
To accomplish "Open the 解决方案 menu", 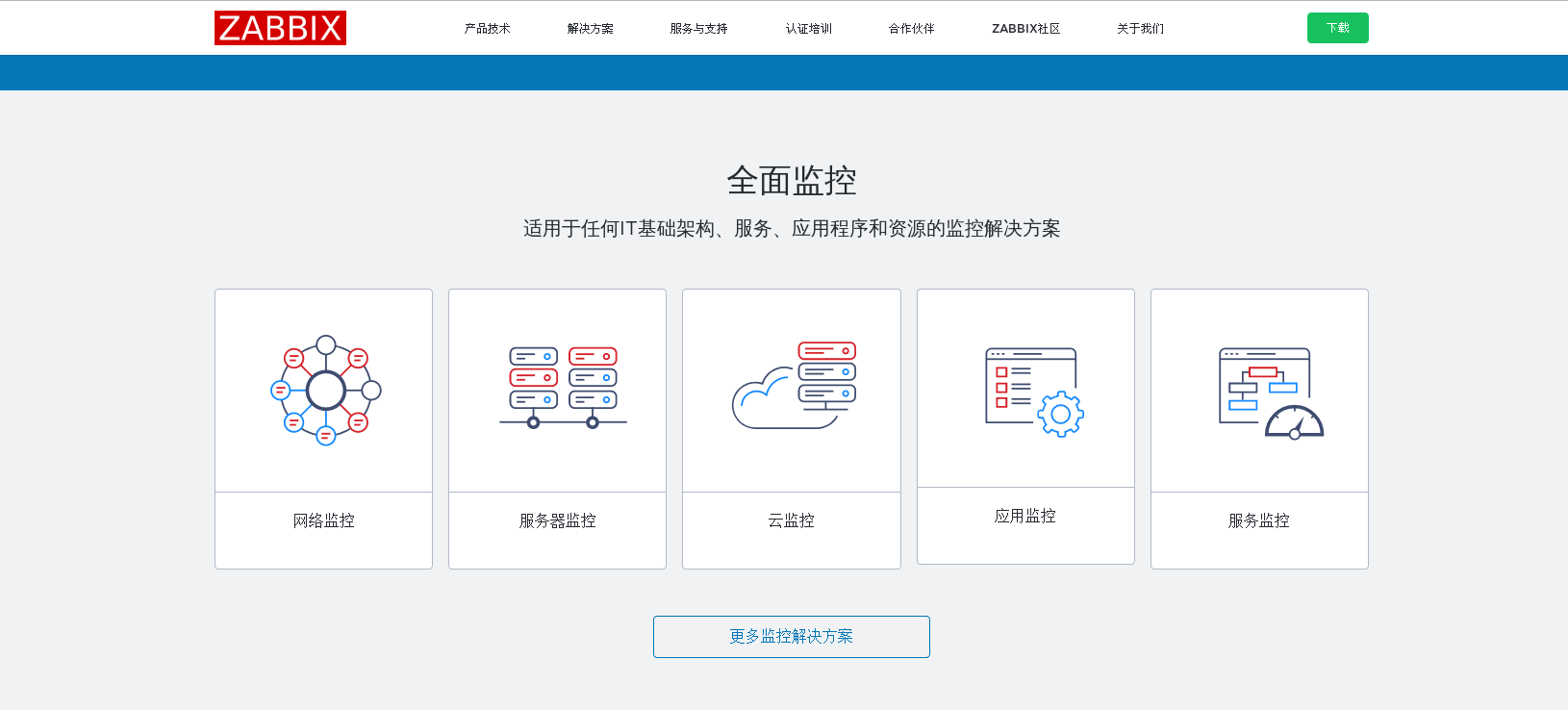I will pyautogui.click(x=590, y=29).
